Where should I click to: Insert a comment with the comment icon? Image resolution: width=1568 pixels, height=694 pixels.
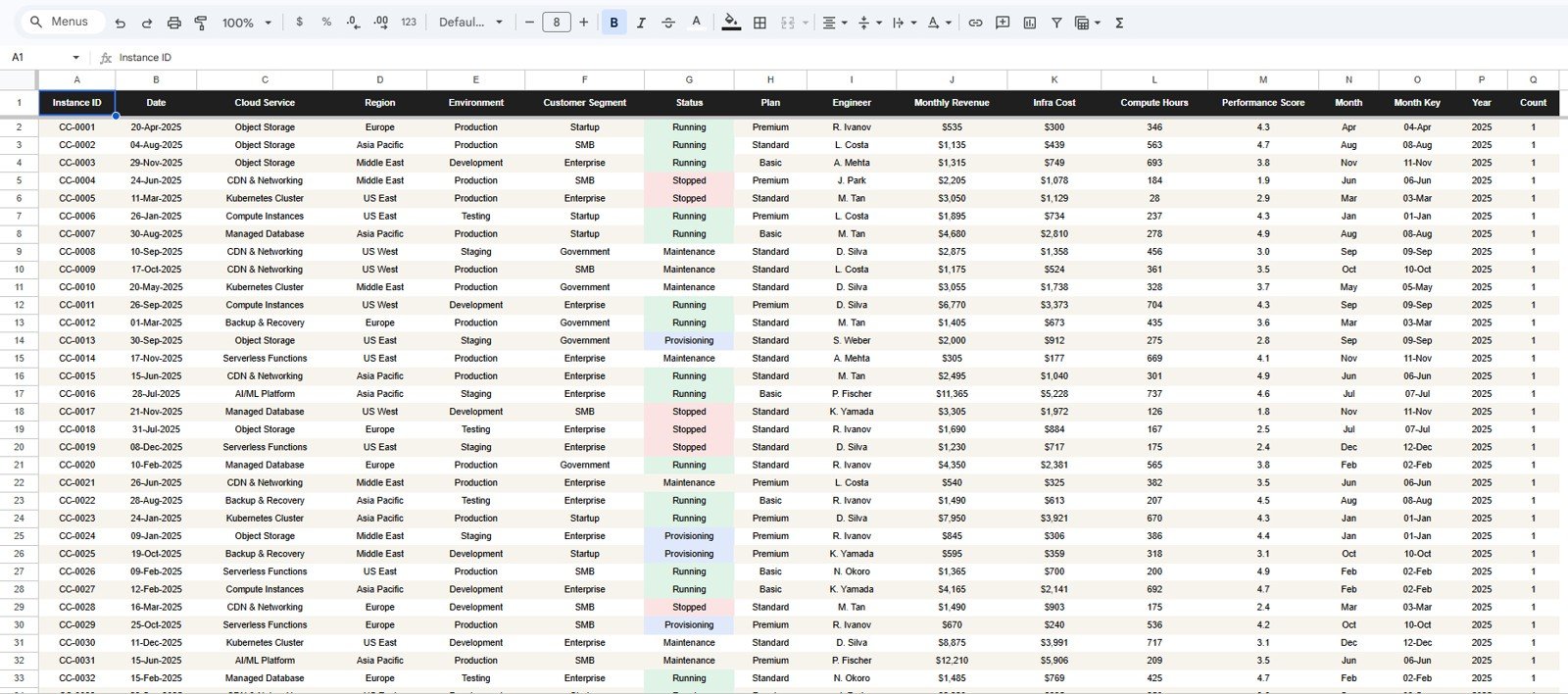1003,22
